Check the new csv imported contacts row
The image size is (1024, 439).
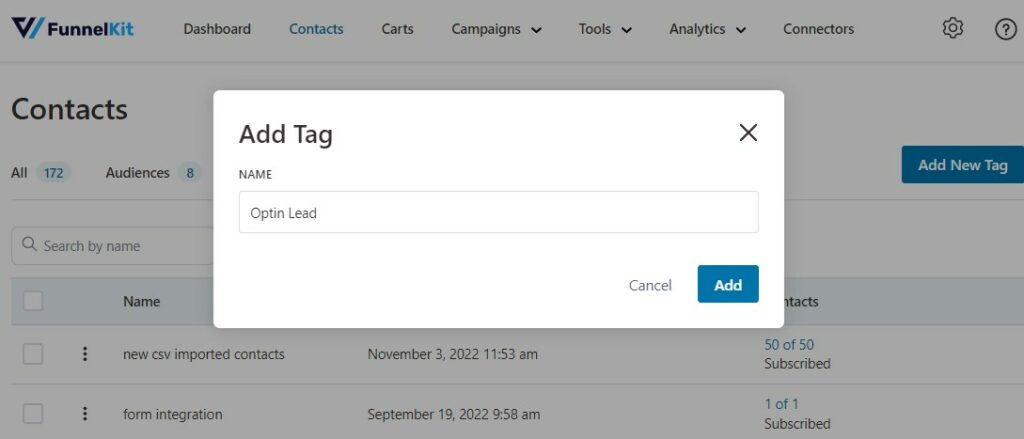tap(33, 354)
